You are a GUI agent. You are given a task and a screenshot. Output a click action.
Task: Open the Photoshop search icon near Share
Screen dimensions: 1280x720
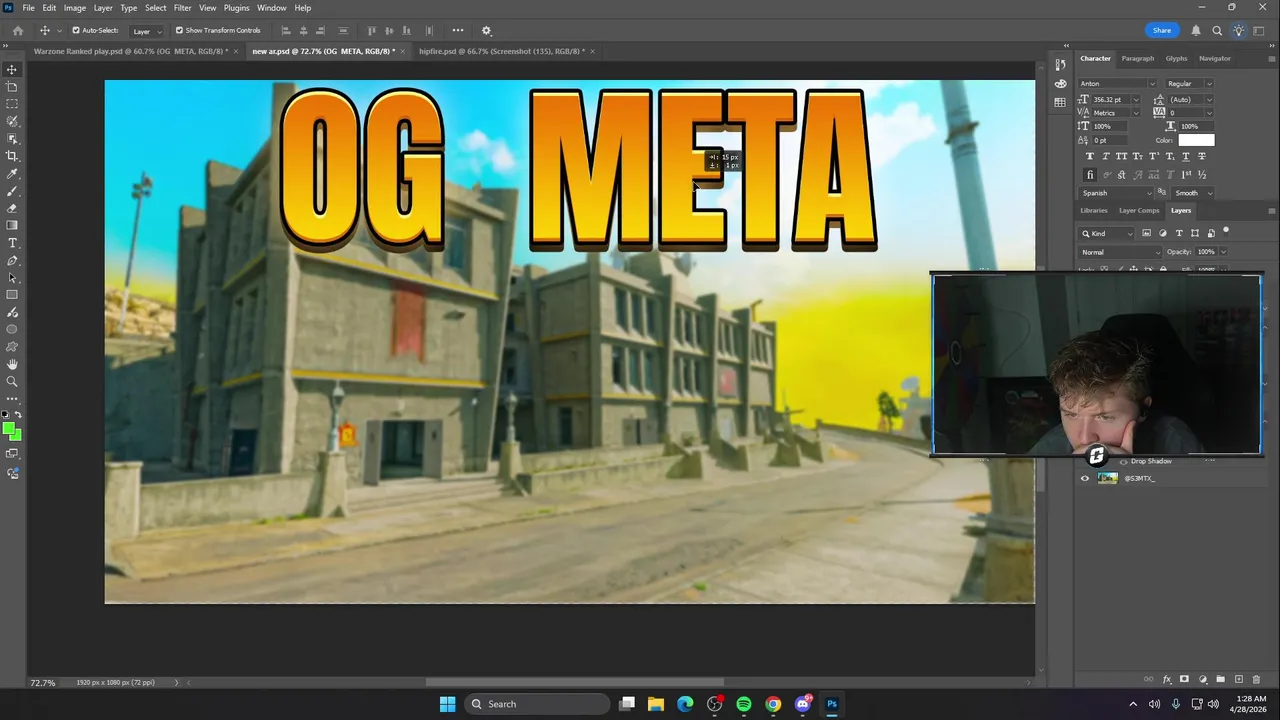(x=1217, y=30)
